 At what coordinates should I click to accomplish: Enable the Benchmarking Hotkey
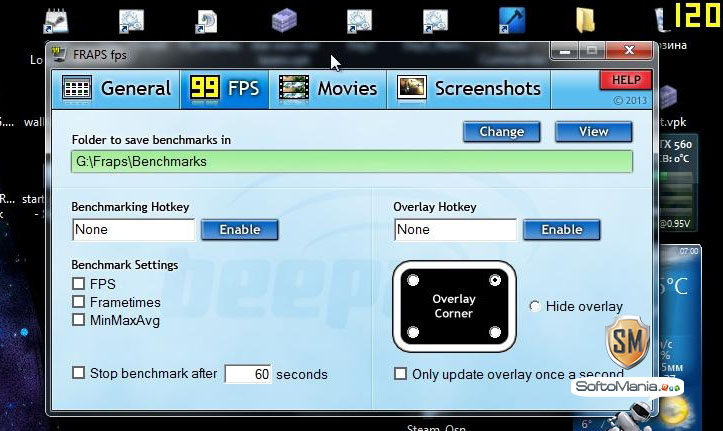(240, 230)
